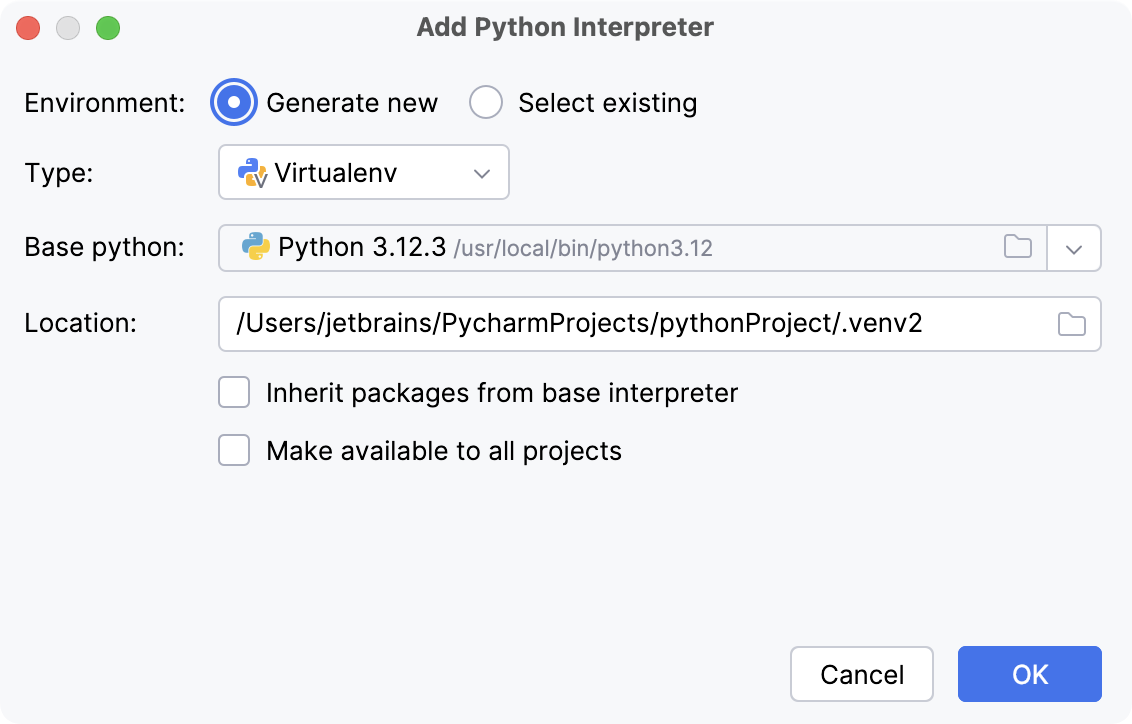Minimize the dialog with the gray button
This screenshot has height=724, width=1132.
point(68,28)
